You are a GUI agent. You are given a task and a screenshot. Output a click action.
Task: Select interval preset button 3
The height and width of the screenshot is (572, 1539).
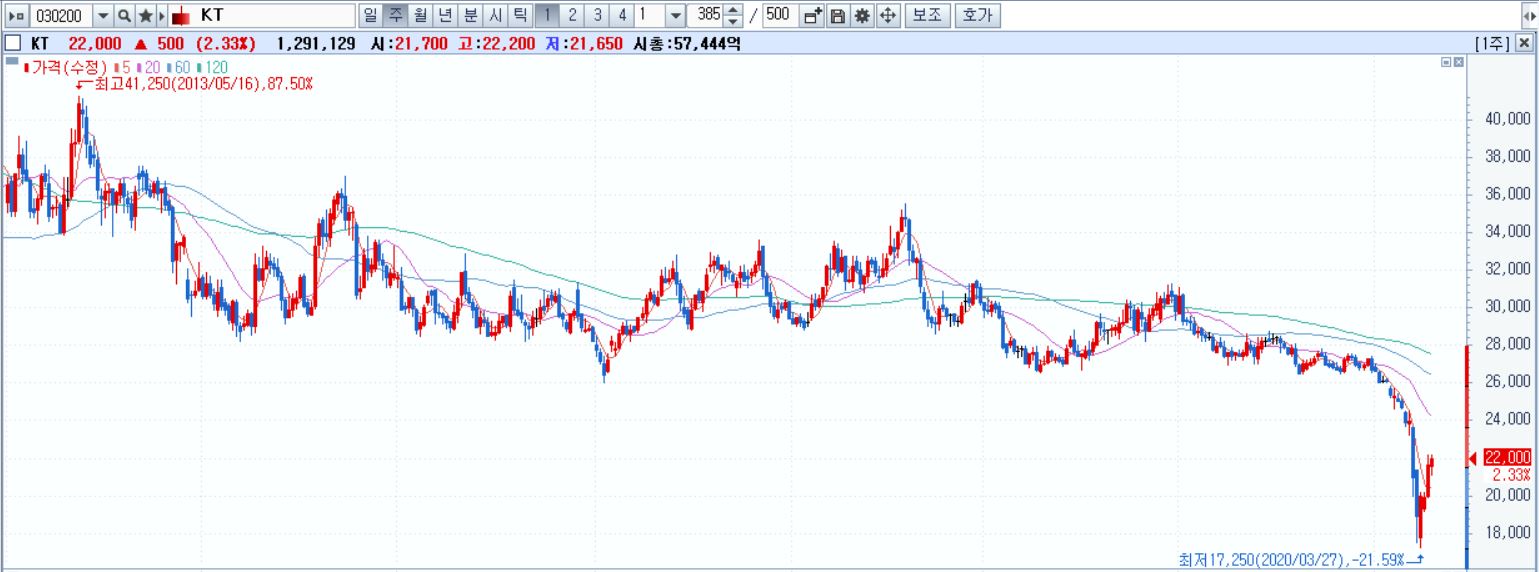pos(597,15)
